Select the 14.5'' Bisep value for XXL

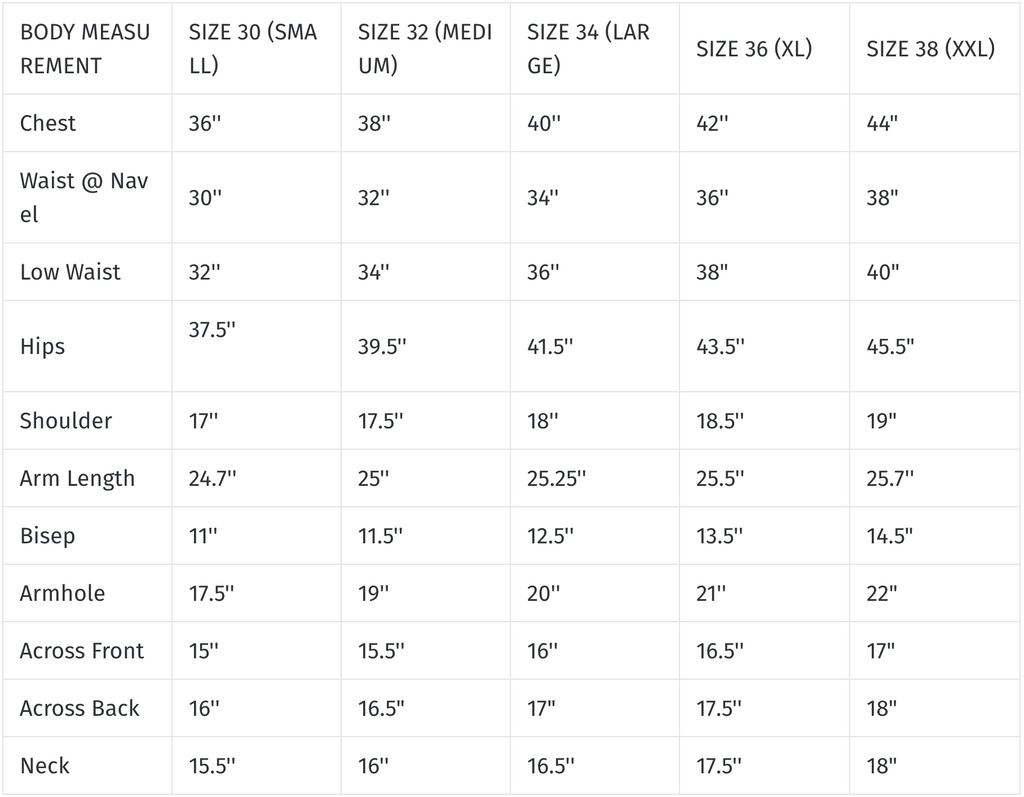point(889,535)
